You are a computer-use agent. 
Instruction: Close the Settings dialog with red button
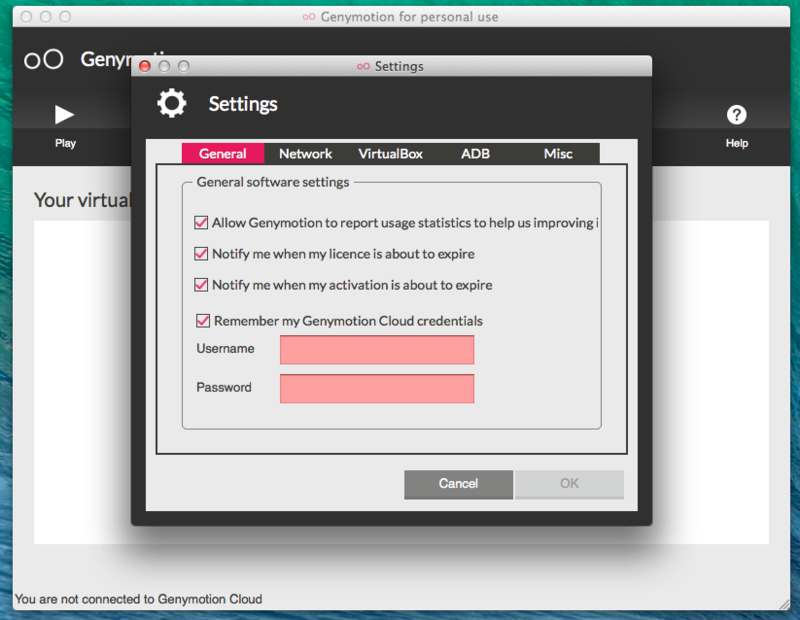coord(145,66)
